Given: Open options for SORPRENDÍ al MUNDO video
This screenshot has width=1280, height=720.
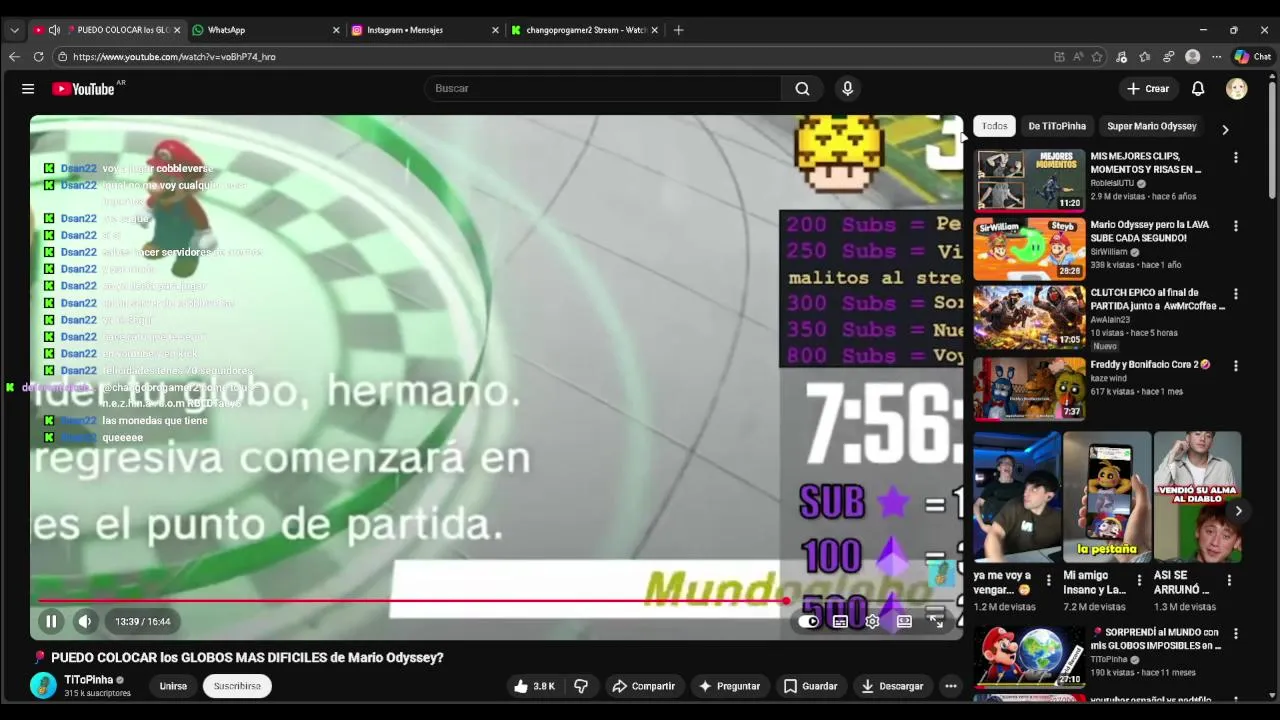Looking at the screenshot, I should click(x=1235, y=634).
